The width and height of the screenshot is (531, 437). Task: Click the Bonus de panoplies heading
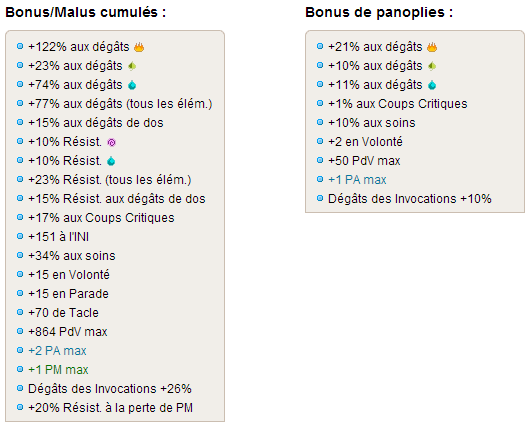click(x=379, y=12)
